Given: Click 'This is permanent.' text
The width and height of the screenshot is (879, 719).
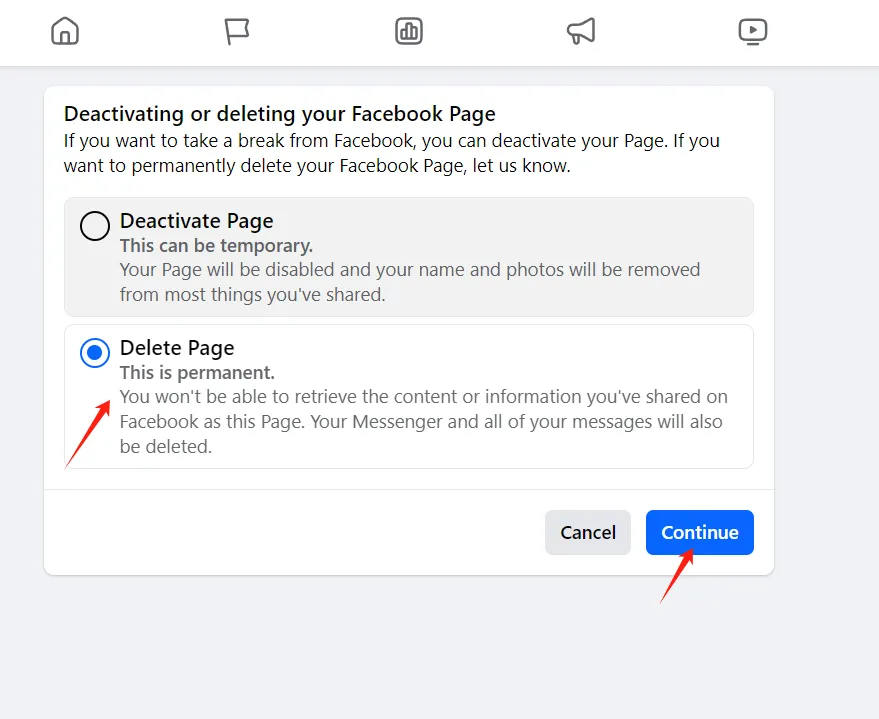Looking at the screenshot, I should tap(197, 373).
